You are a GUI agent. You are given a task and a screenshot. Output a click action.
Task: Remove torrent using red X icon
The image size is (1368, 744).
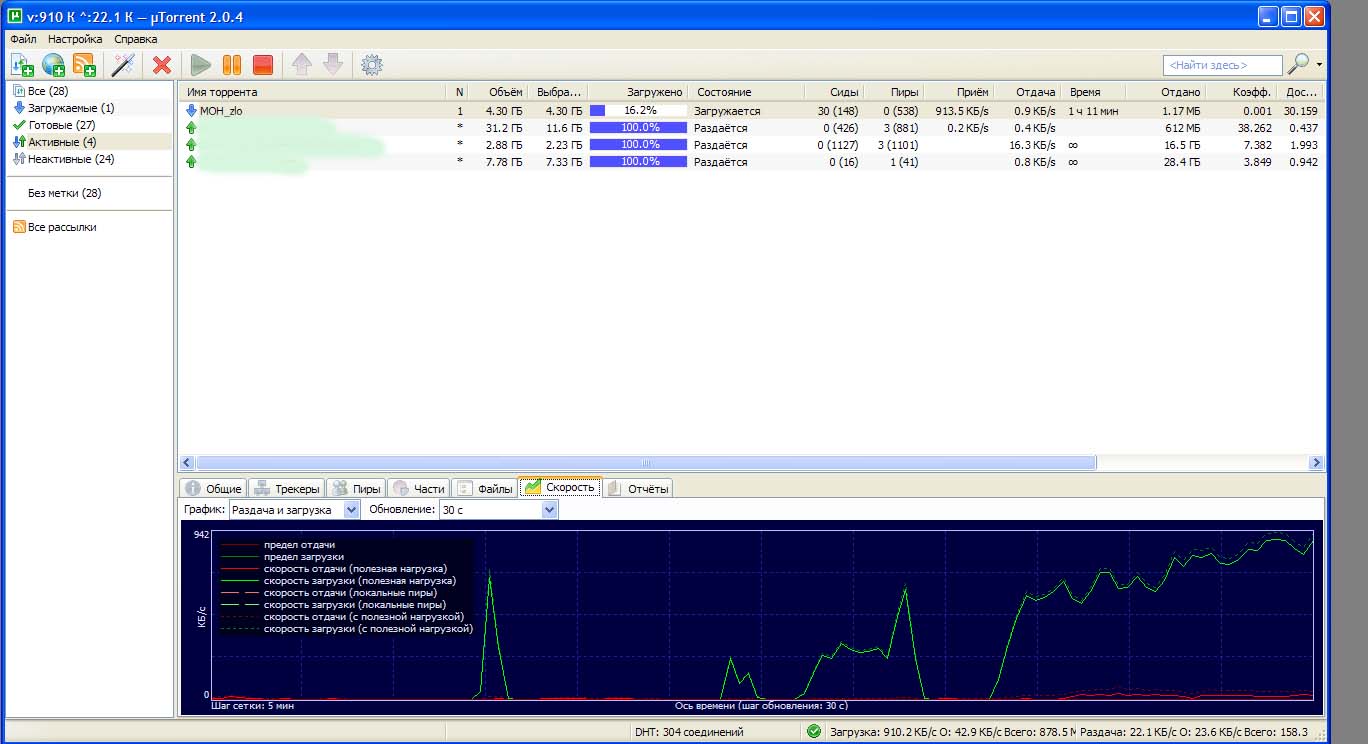[161, 65]
